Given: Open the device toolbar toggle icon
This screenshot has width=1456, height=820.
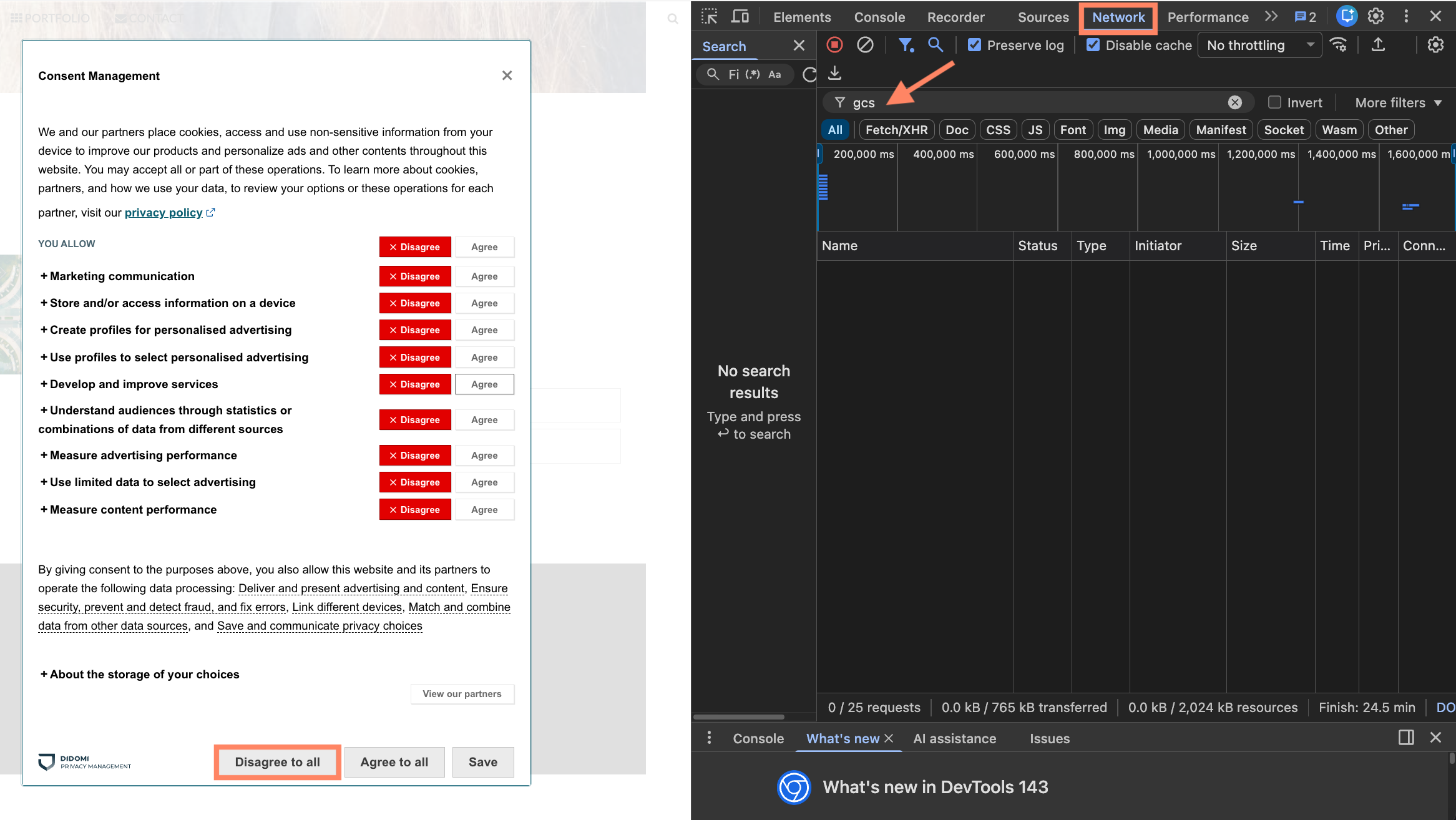Looking at the screenshot, I should [x=740, y=17].
